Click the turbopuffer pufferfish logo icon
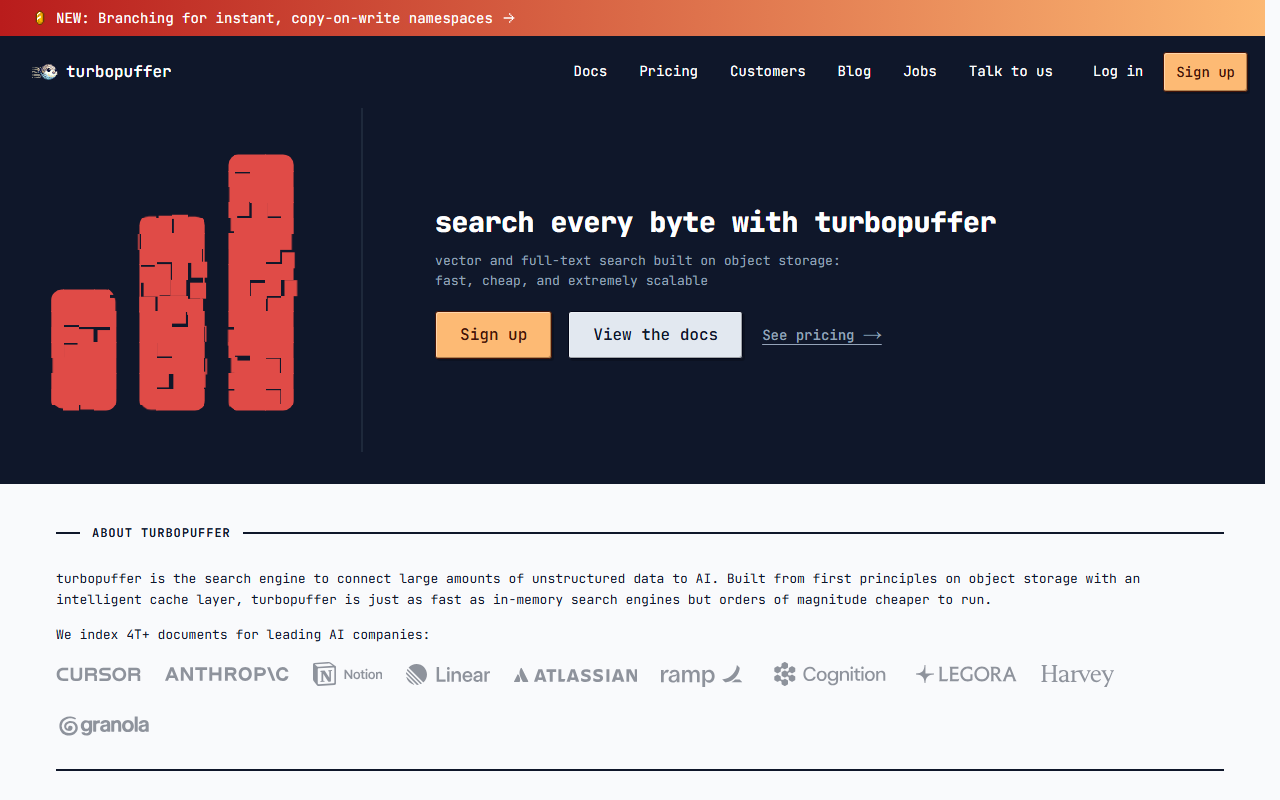Viewport: 1280px width, 800px height. click(45, 72)
